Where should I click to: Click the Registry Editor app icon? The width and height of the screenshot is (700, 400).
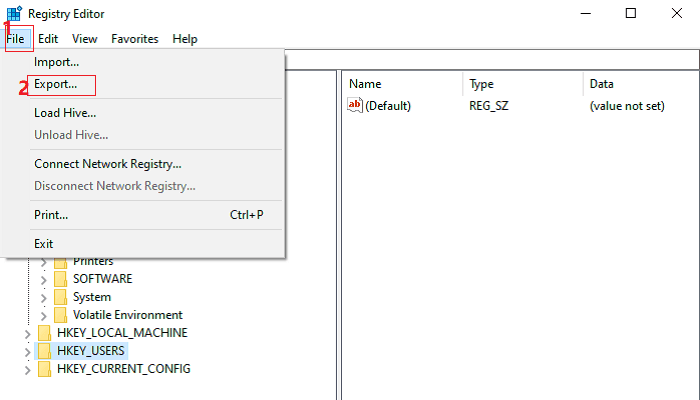14,14
